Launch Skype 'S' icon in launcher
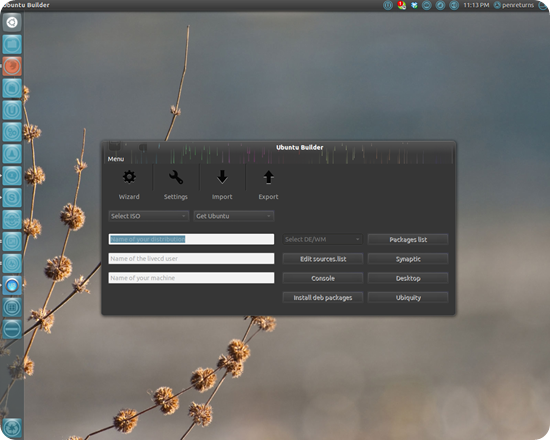 click(x=12, y=198)
